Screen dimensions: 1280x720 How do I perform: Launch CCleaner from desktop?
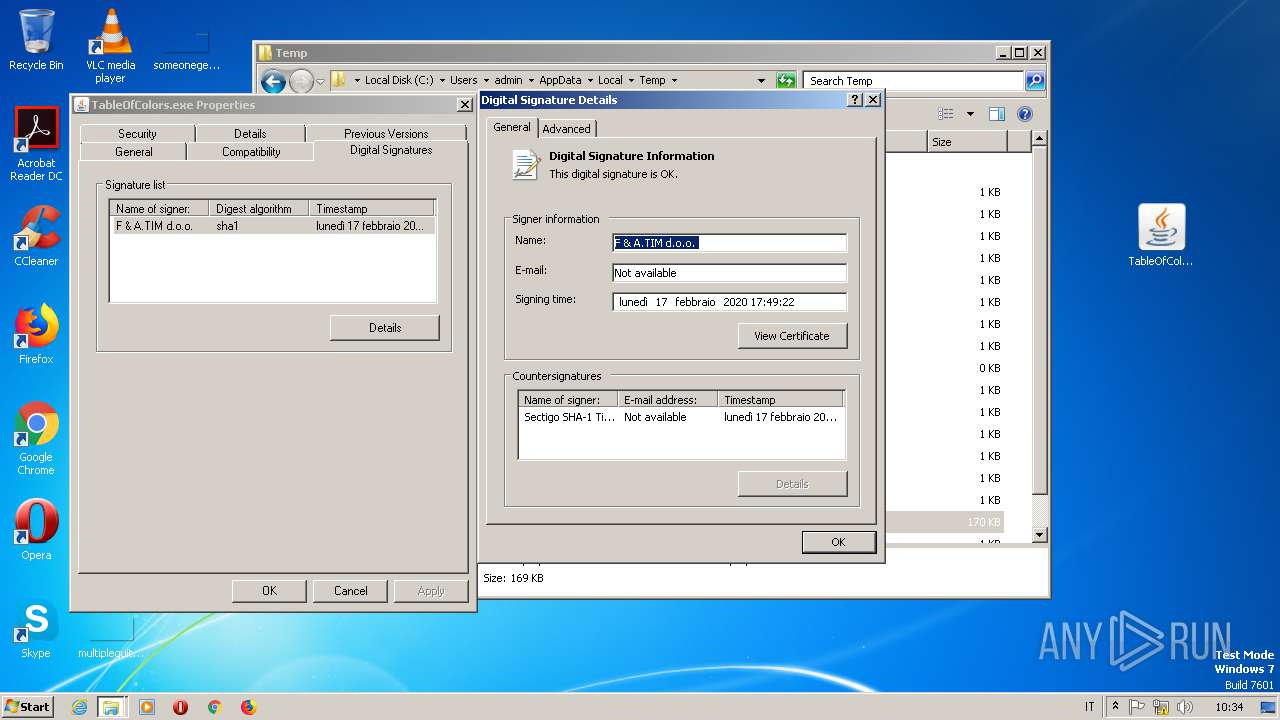(x=36, y=236)
